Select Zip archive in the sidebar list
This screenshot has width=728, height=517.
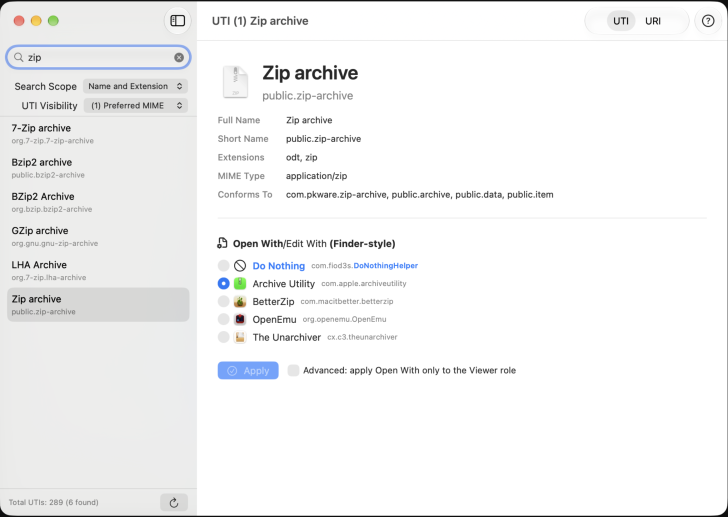click(98, 305)
